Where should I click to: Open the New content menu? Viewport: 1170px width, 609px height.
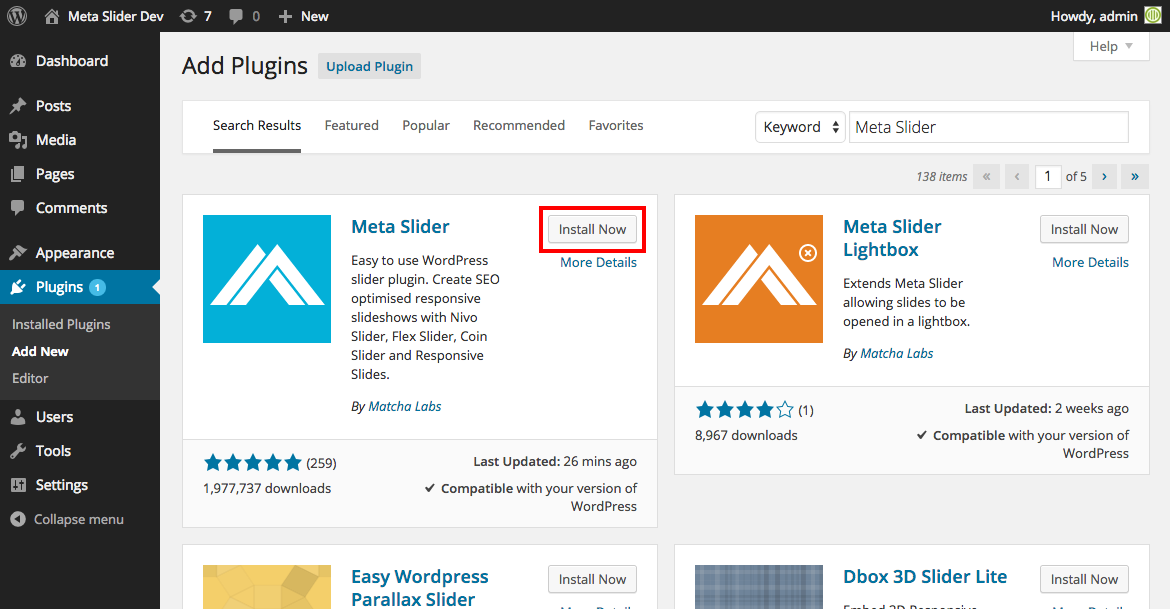pos(303,16)
